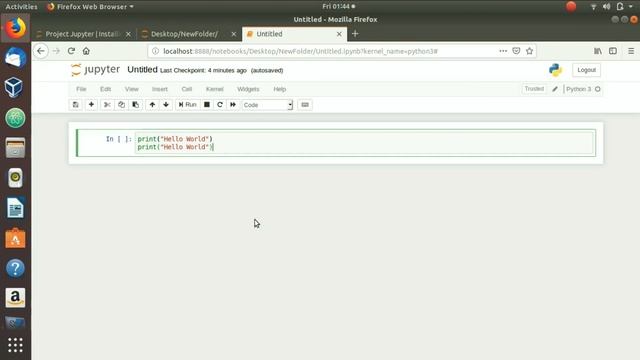The width and height of the screenshot is (640, 360).
Task: Open LibreOffice Writer from dock
Action: click(x=15, y=208)
